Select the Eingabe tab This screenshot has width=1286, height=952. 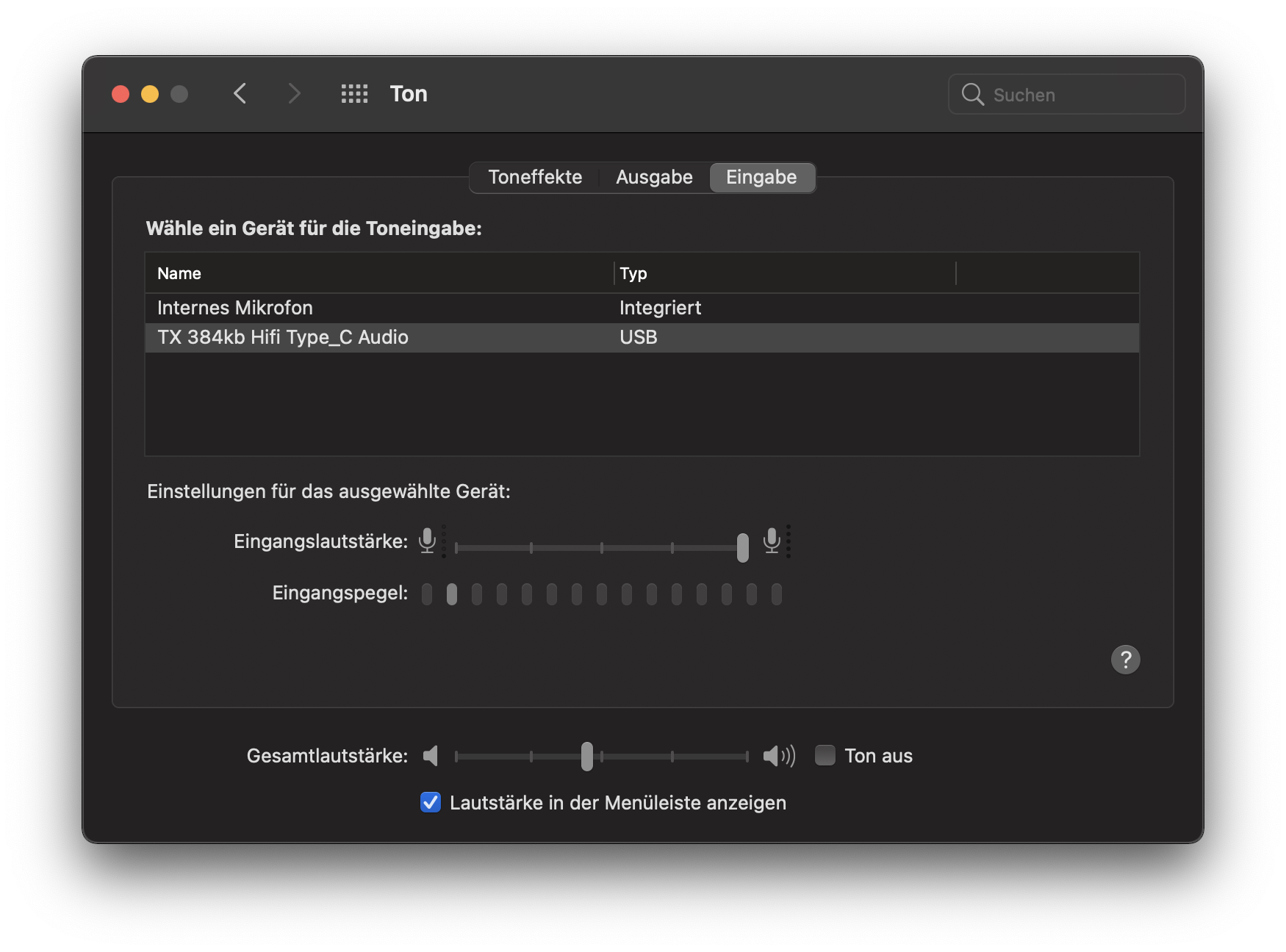[x=761, y=178]
